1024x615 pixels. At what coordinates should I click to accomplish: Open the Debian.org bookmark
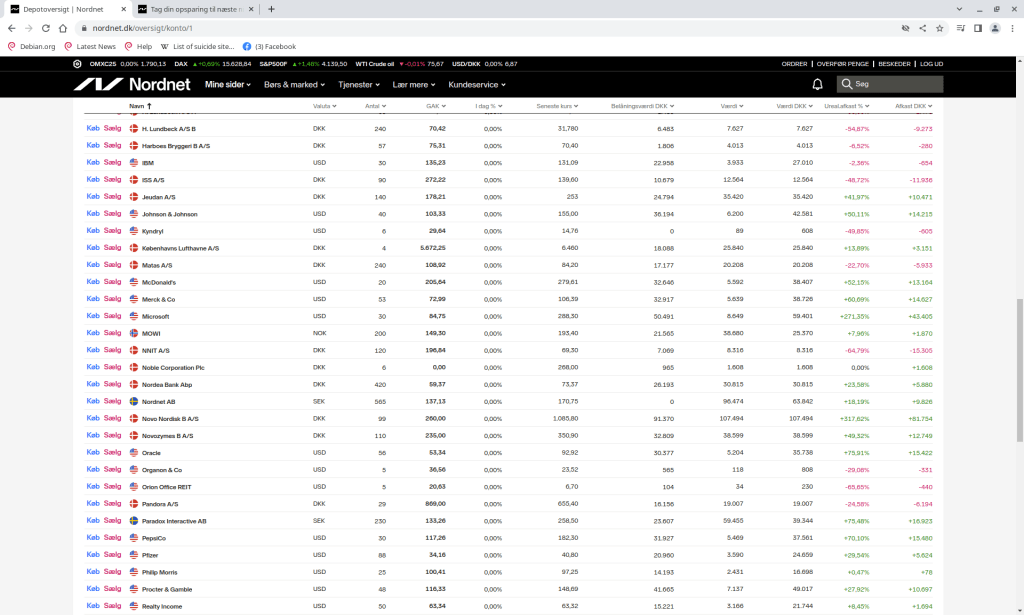32,46
